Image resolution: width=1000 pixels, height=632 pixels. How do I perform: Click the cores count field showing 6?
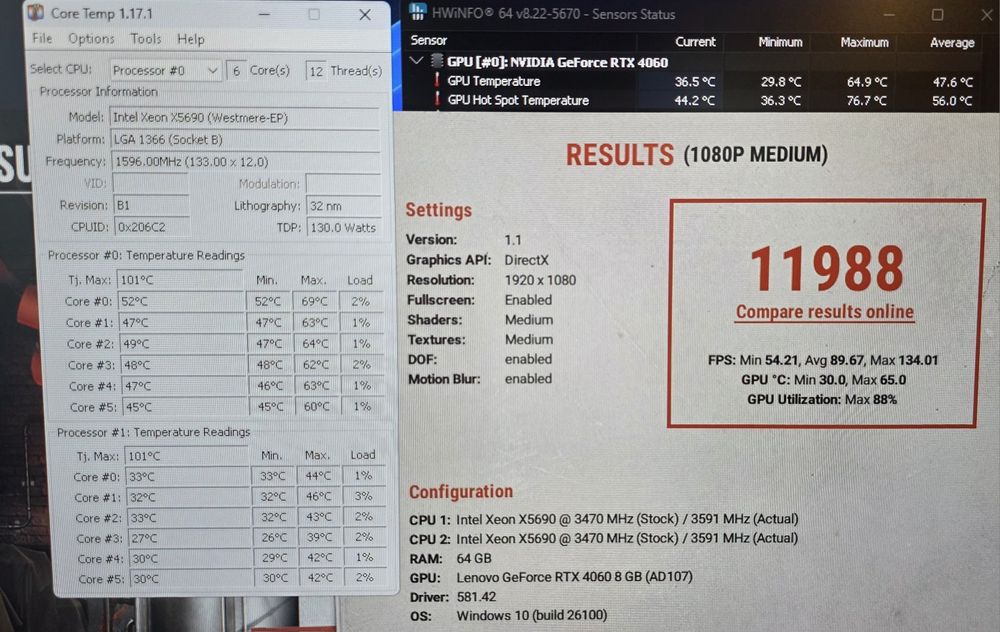click(236, 71)
